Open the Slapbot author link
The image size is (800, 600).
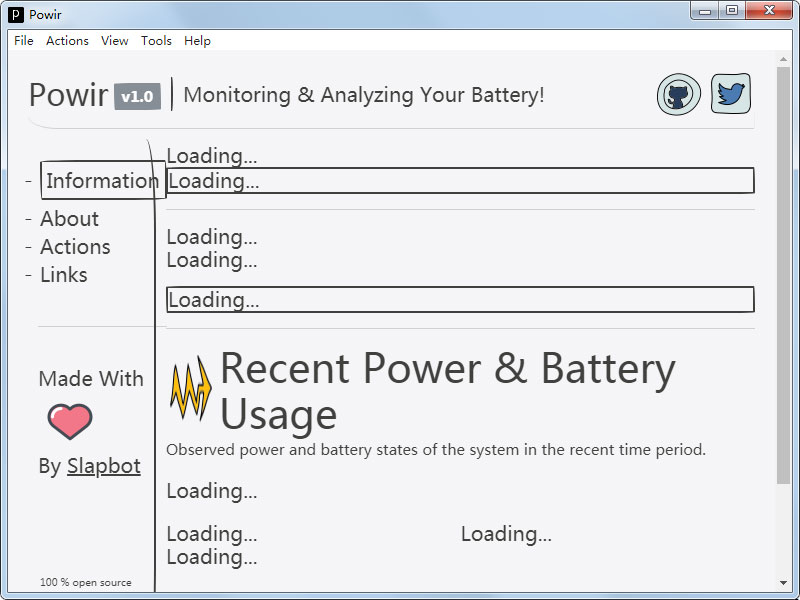pyautogui.click(x=104, y=466)
